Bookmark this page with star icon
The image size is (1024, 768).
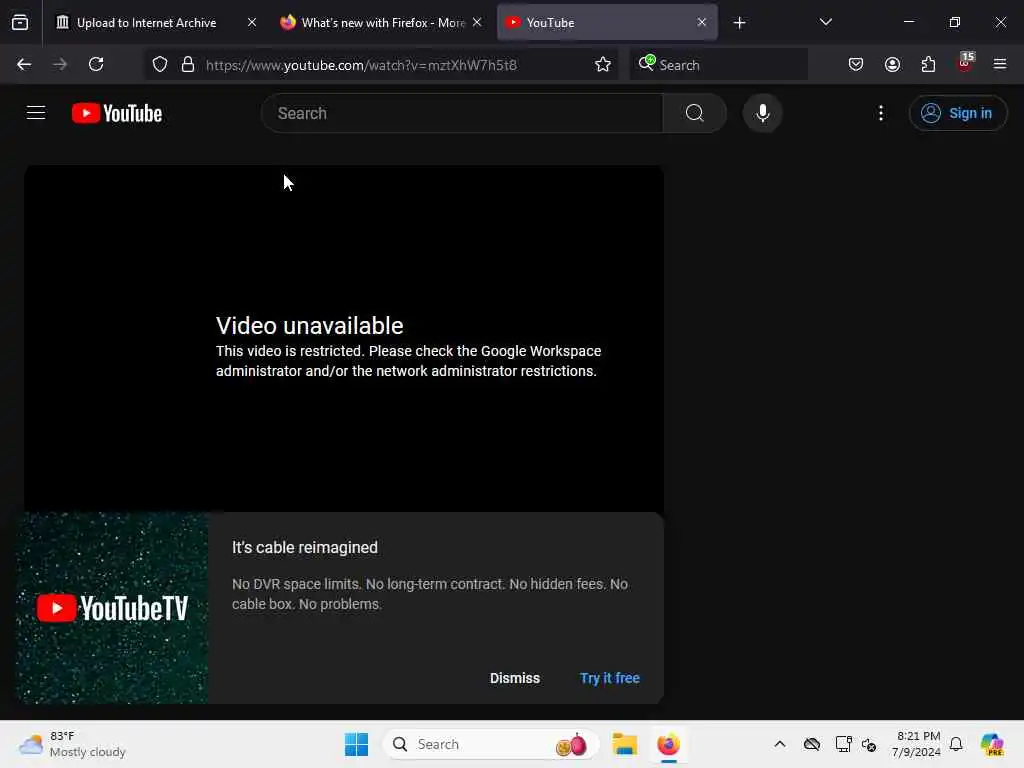click(603, 64)
